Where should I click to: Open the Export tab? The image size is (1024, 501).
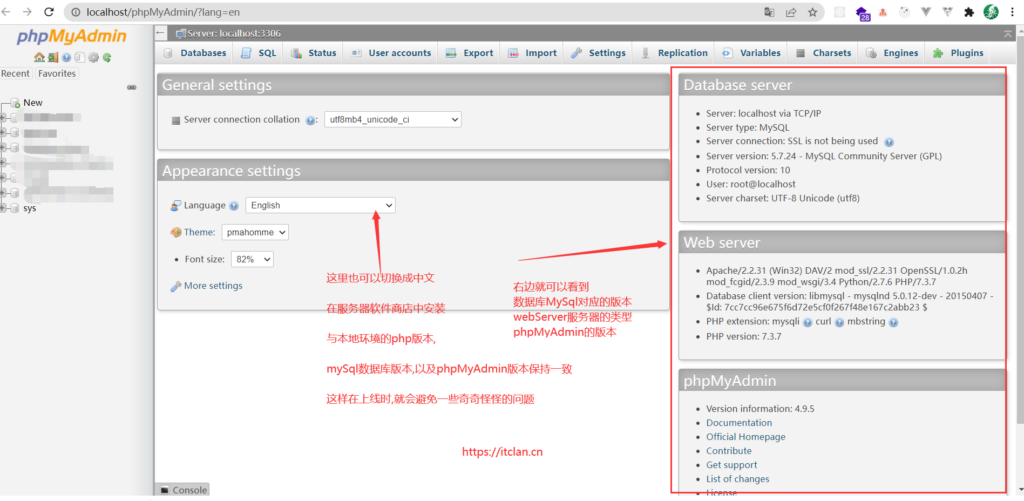pos(470,53)
